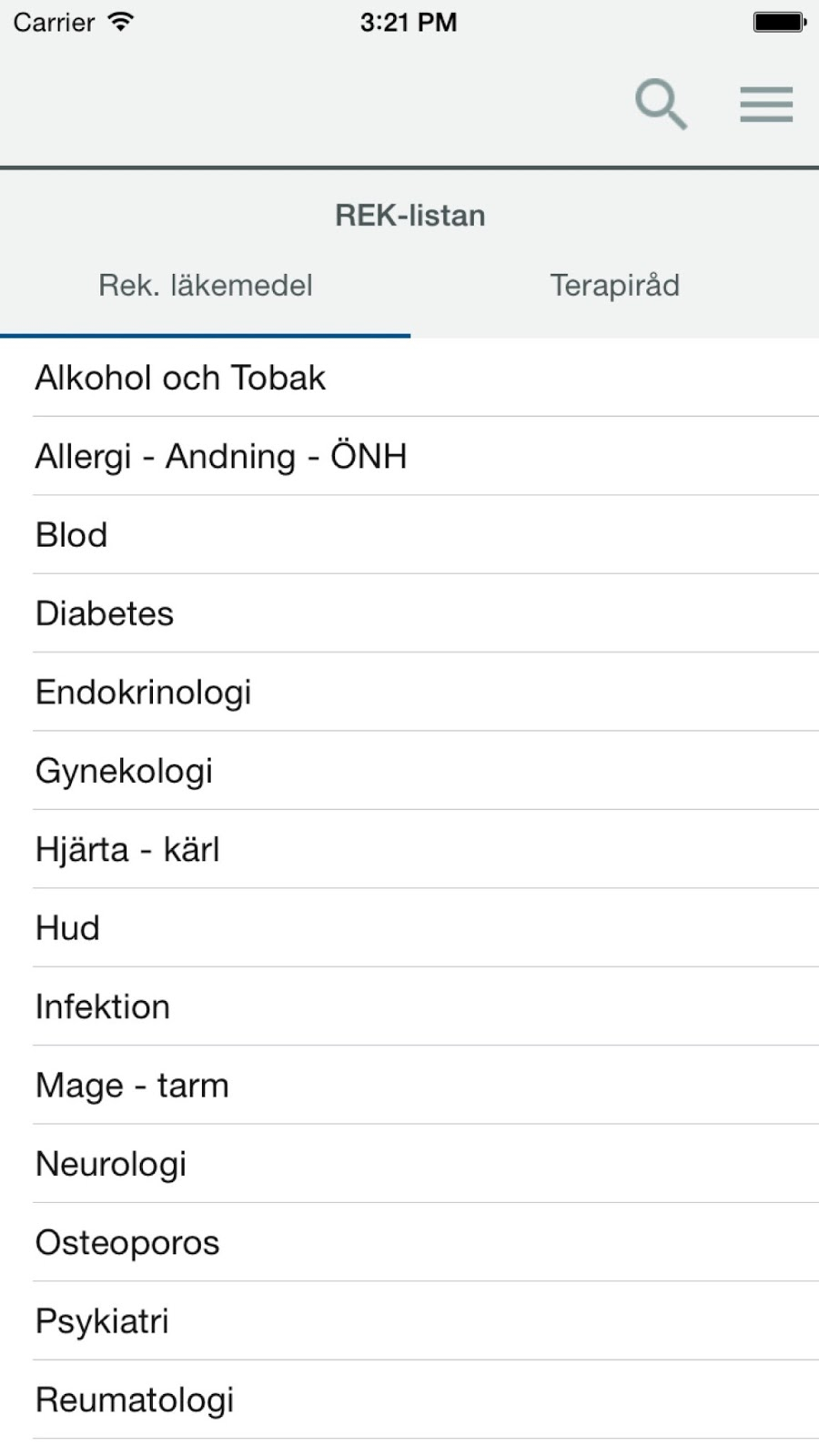819x1456 pixels.
Task: Tap the battery status icon
Action: [x=780, y=22]
